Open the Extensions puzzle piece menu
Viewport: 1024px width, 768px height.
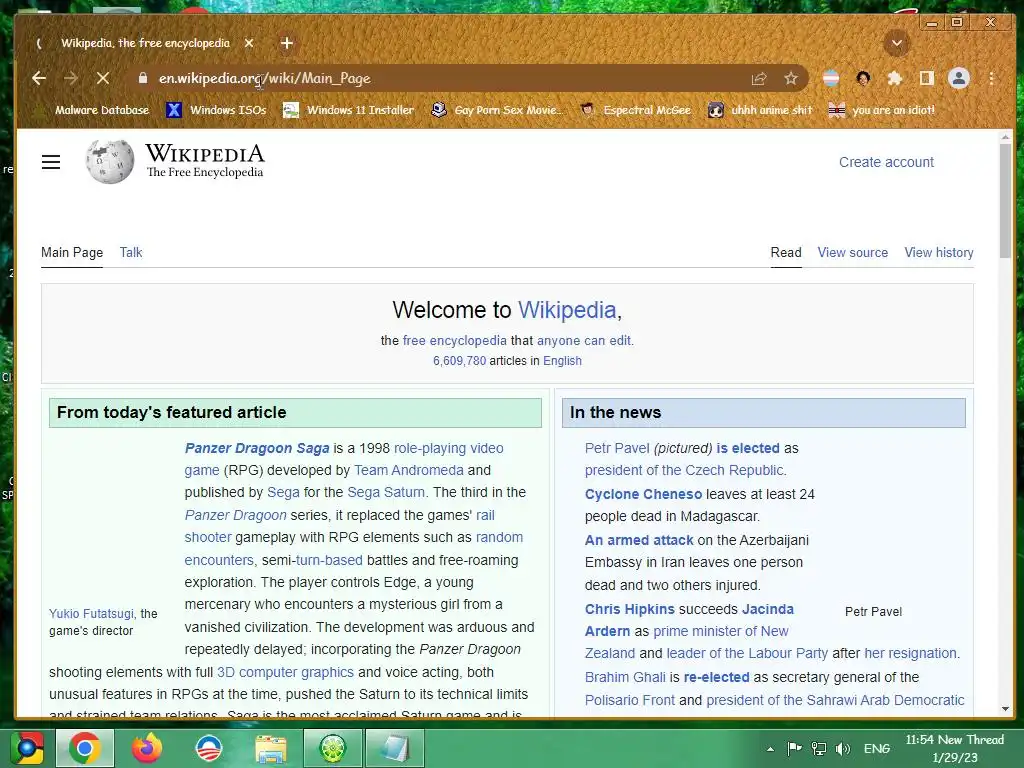tap(895, 78)
